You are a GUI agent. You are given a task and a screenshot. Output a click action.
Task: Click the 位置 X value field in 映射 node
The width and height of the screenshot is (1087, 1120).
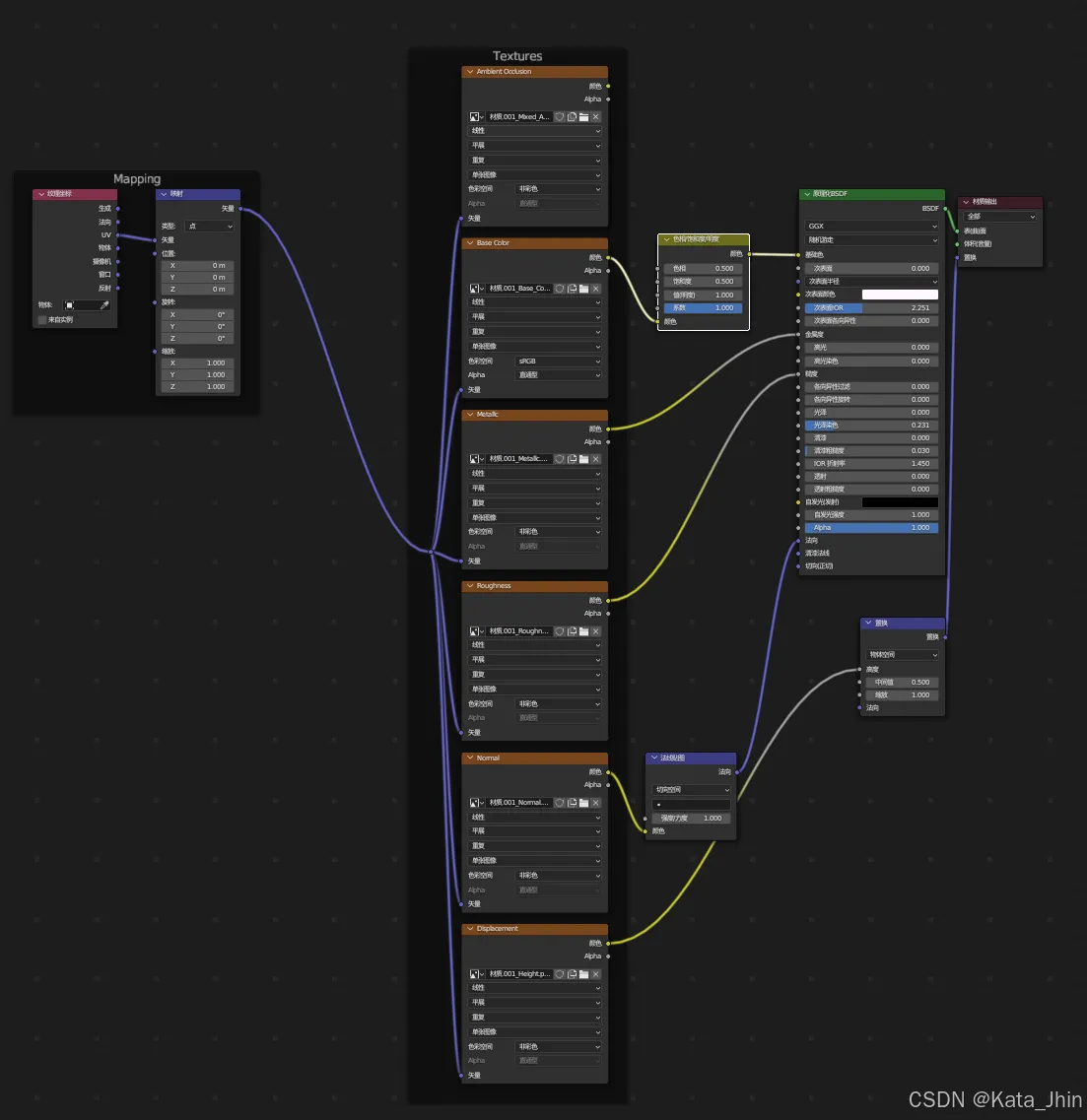tap(197, 266)
